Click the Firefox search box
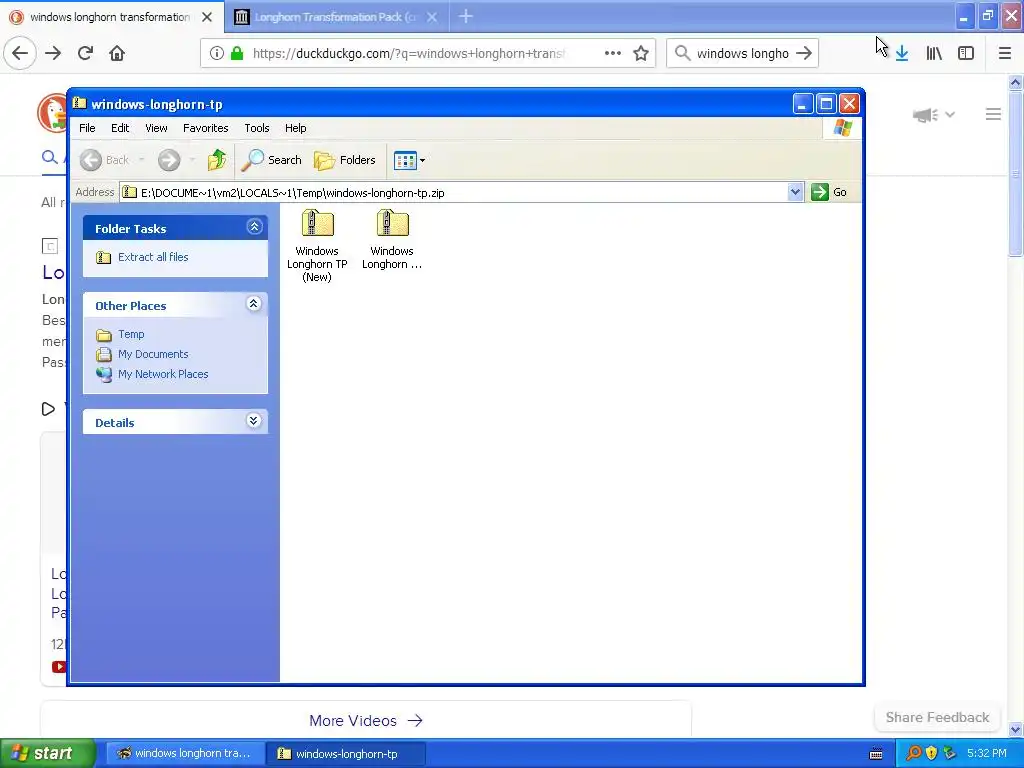This screenshot has width=1024, height=768. (743, 54)
